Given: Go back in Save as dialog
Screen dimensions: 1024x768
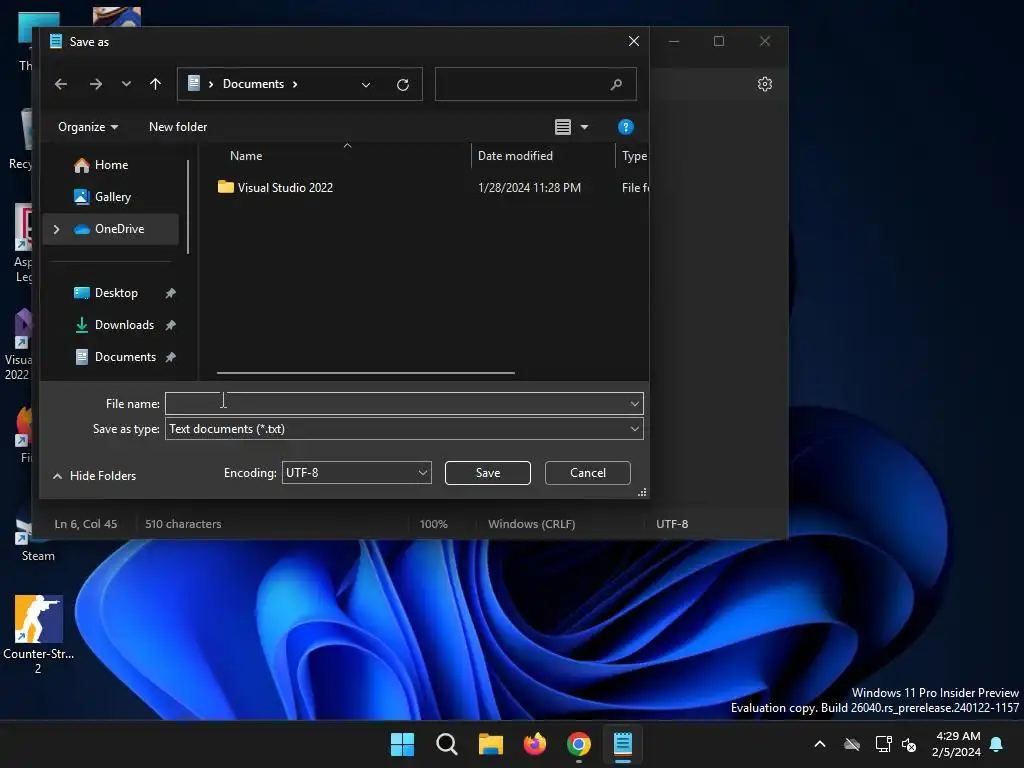Looking at the screenshot, I should click(x=61, y=84).
